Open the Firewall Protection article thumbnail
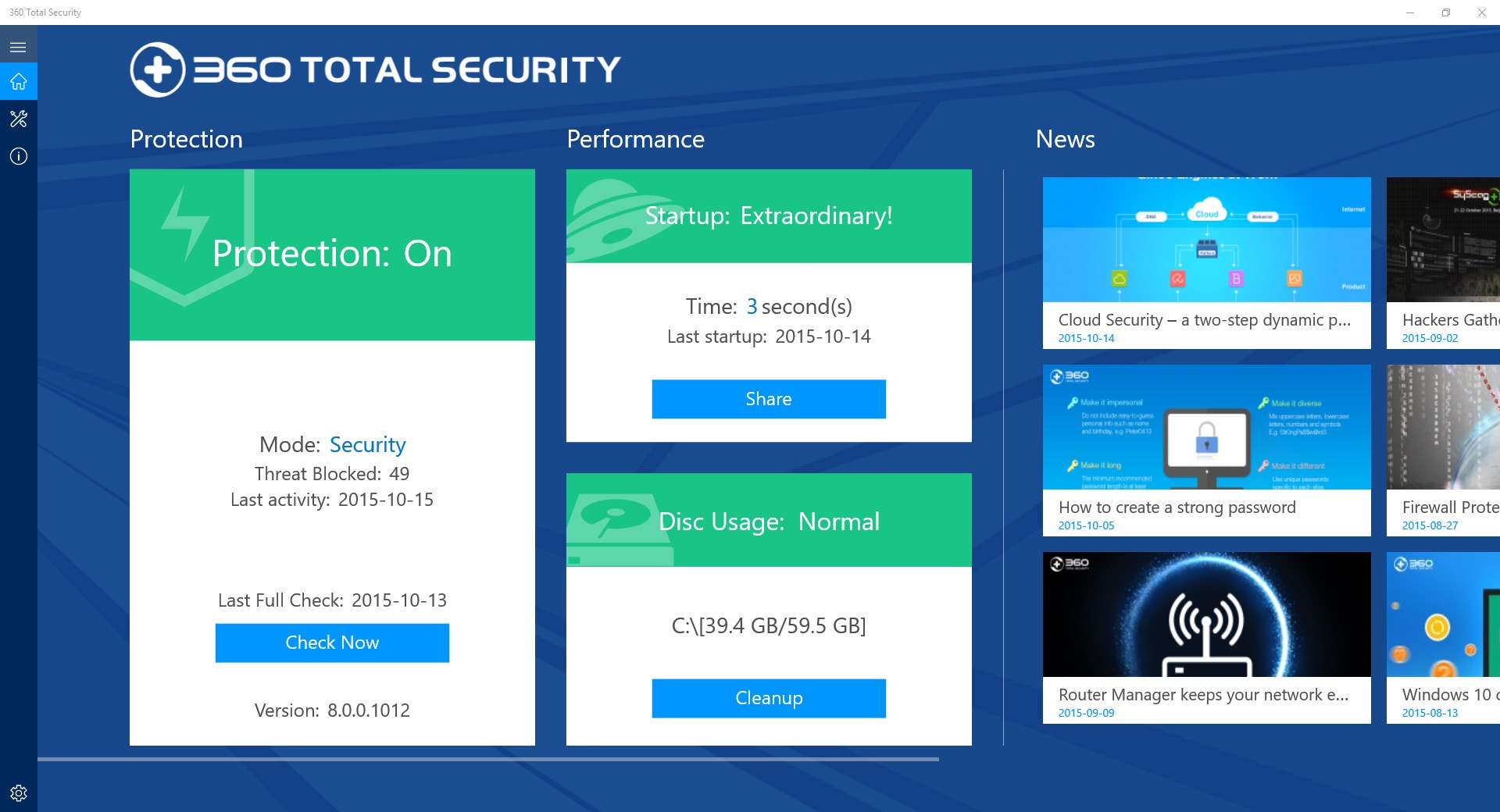 pos(1443,427)
